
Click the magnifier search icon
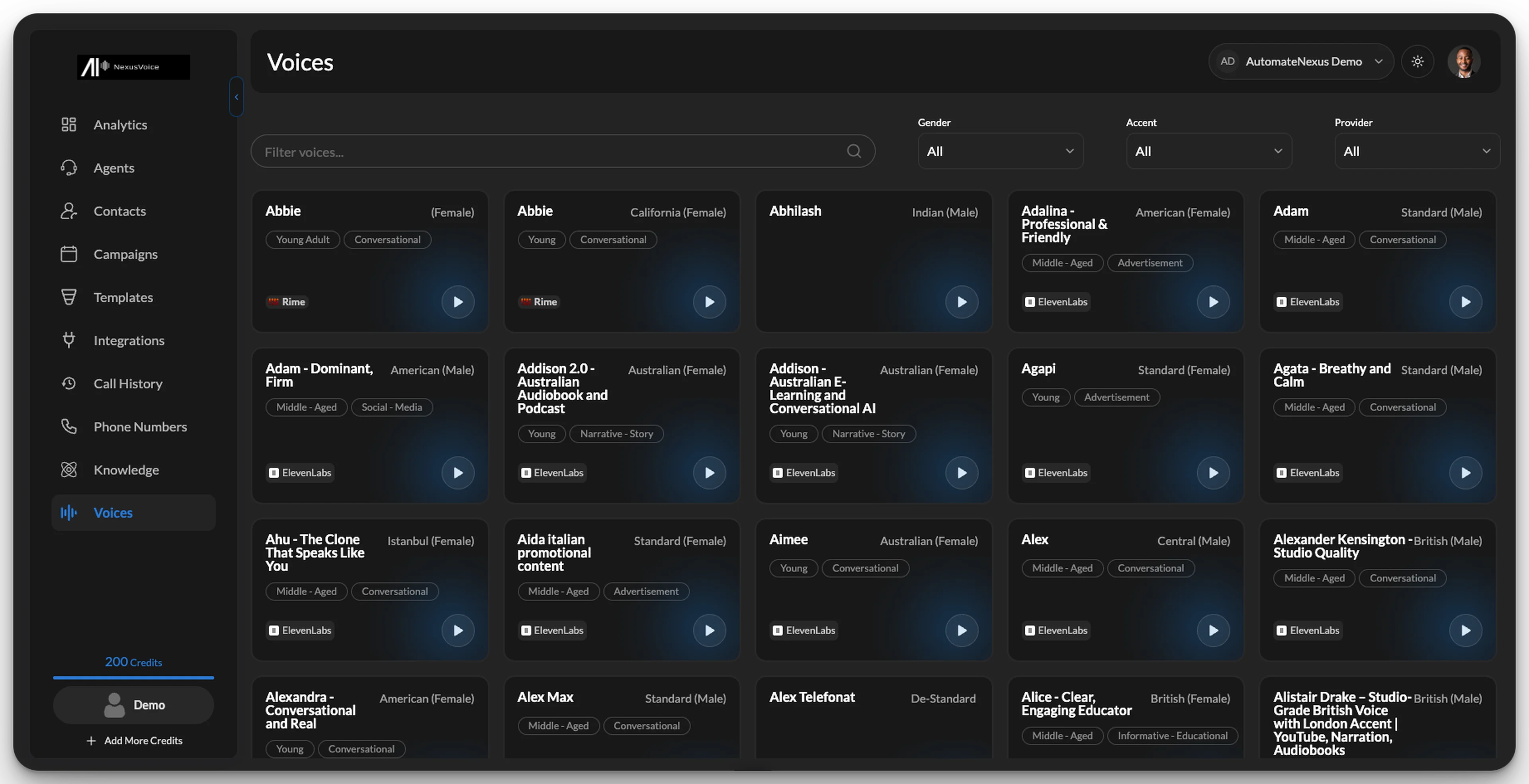pos(854,151)
